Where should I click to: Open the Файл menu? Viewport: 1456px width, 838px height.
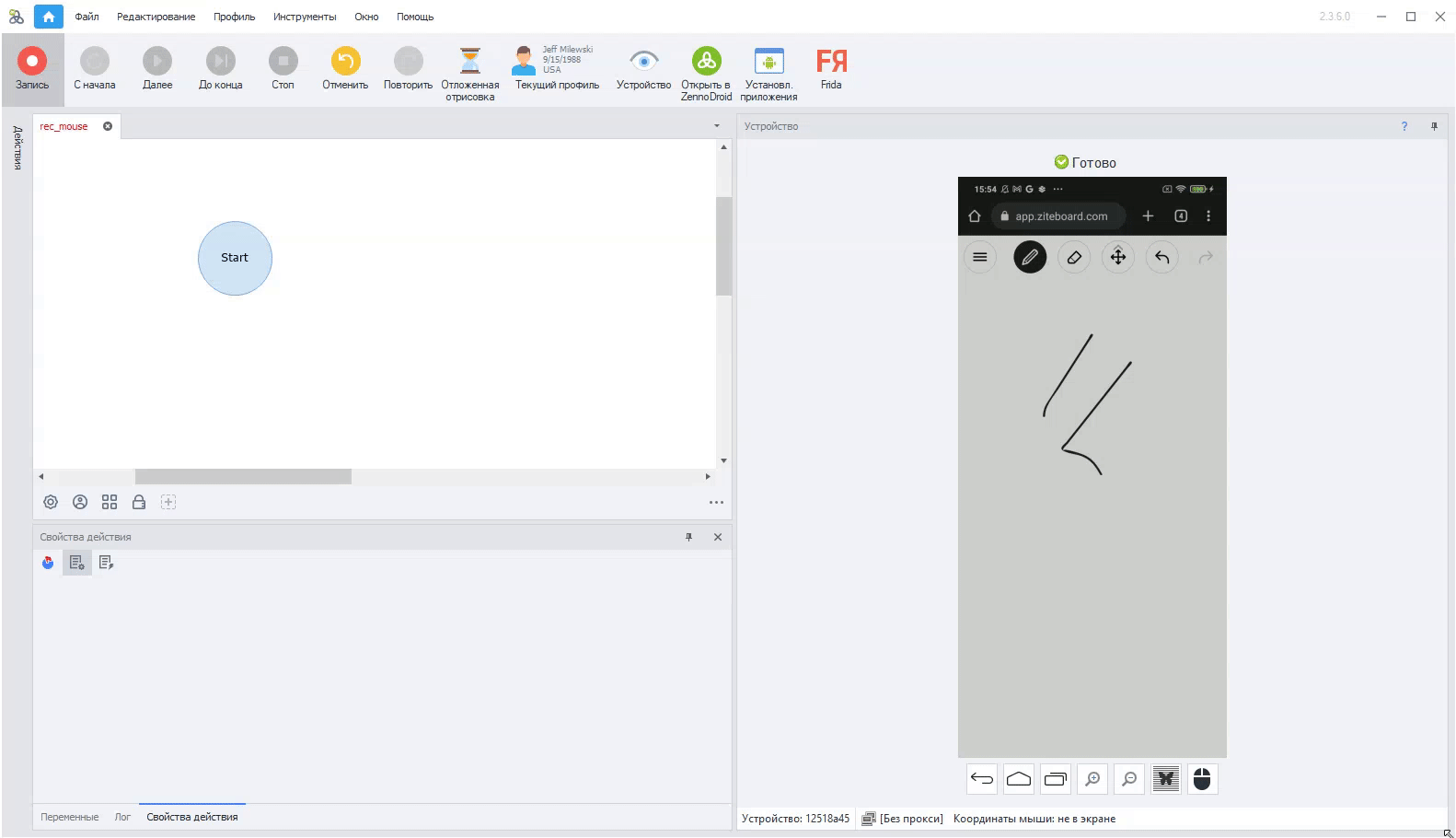pyautogui.click(x=87, y=17)
